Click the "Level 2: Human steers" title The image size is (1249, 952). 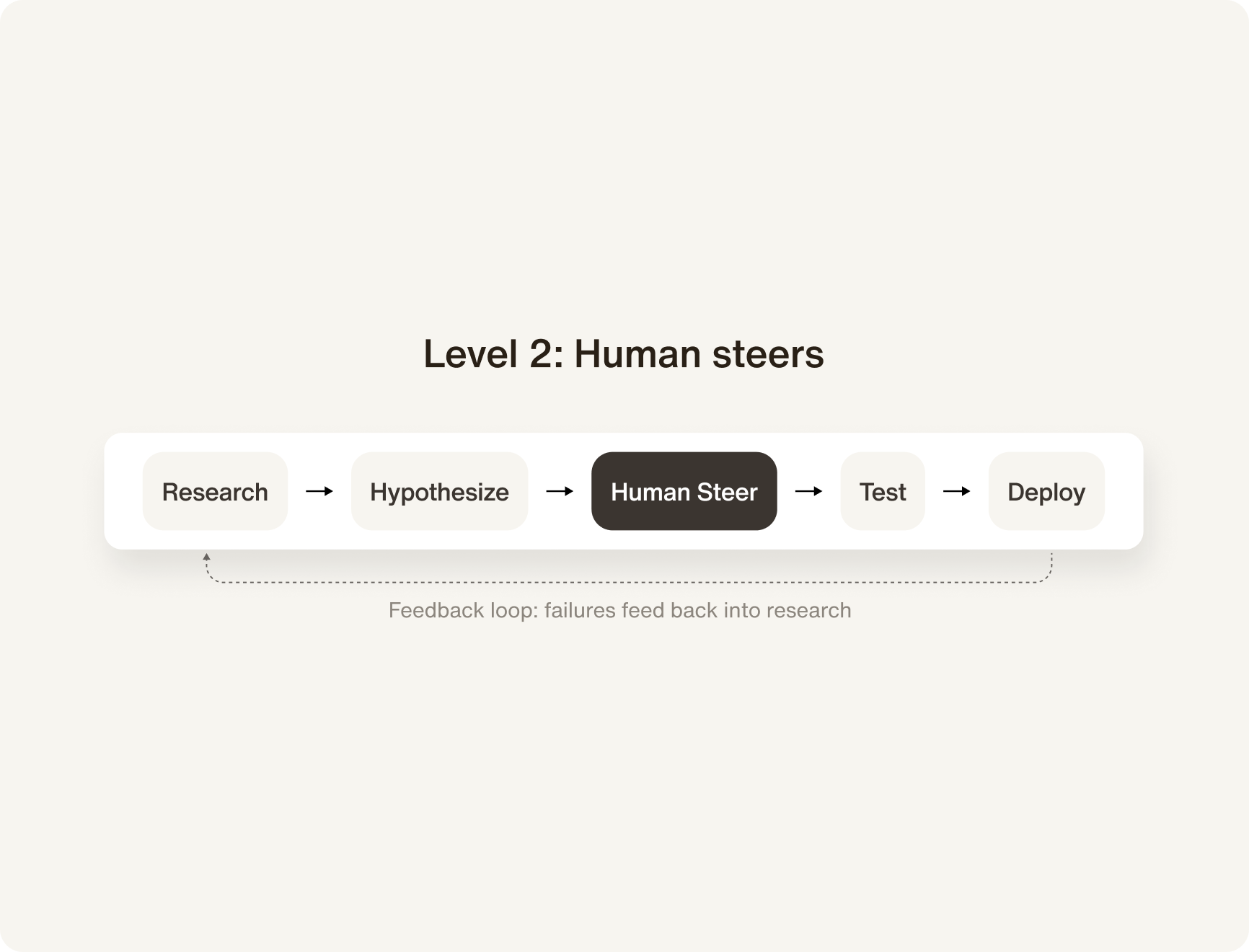click(x=623, y=354)
